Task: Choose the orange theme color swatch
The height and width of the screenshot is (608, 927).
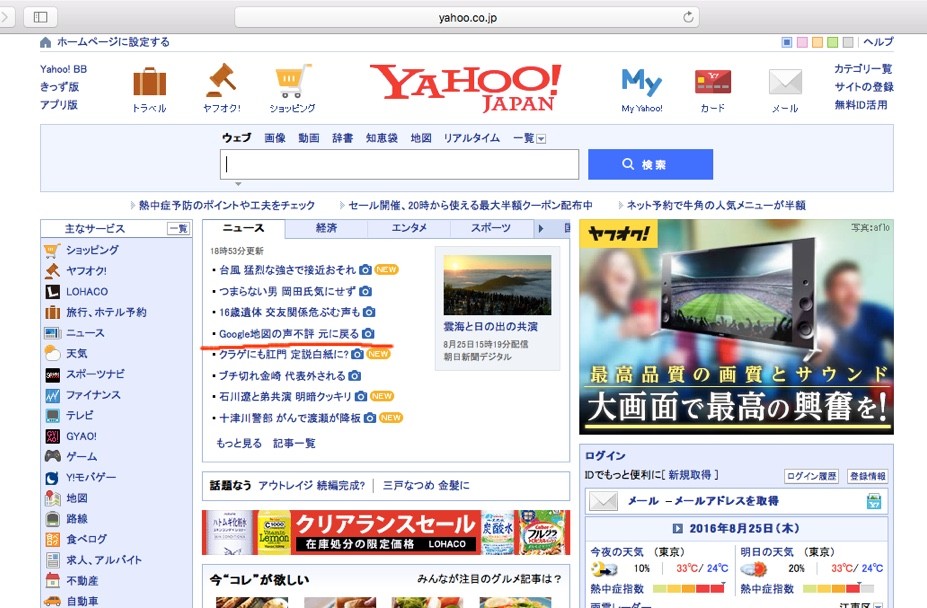Action: pos(817,43)
